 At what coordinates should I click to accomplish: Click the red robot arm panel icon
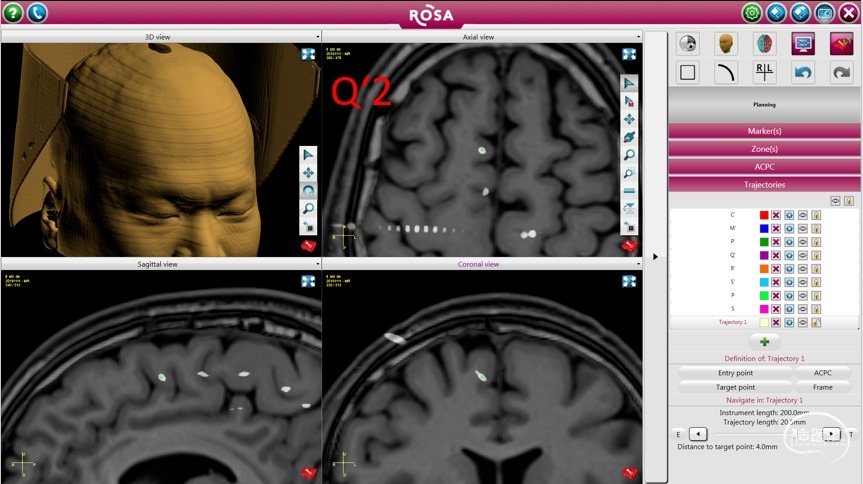pyautogui.click(x=842, y=43)
